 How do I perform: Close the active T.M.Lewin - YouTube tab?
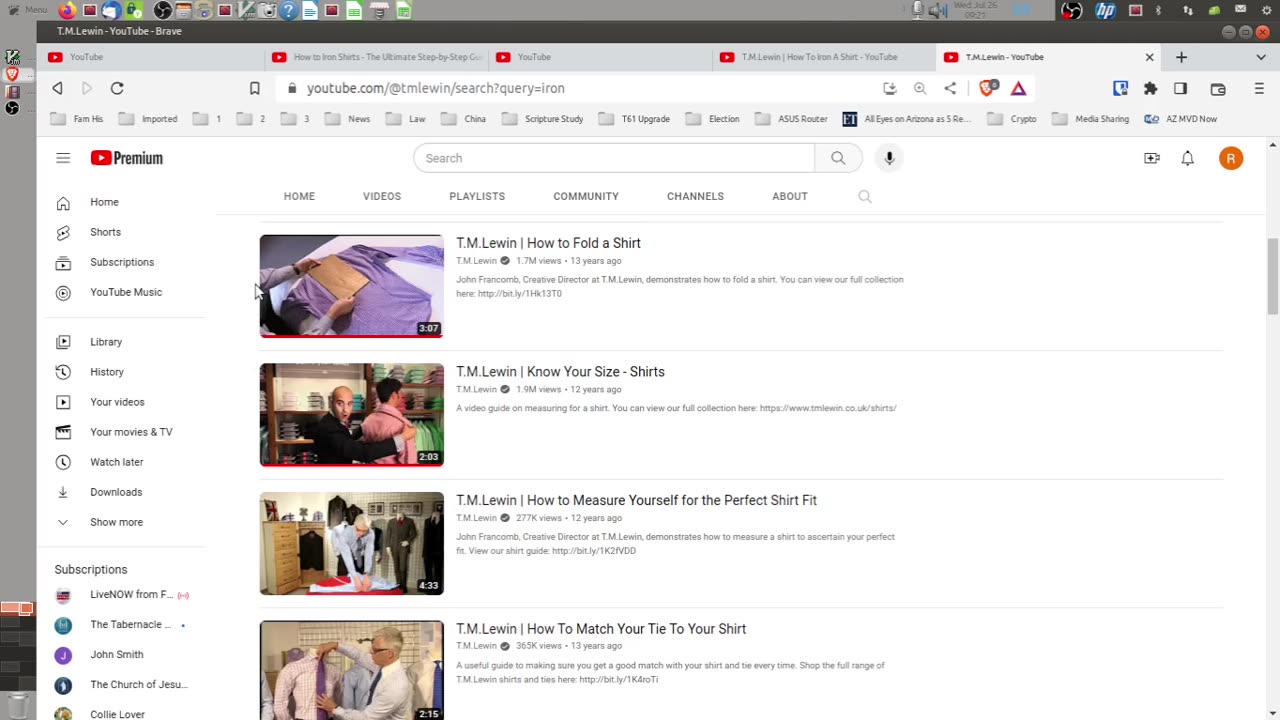(1149, 57)
